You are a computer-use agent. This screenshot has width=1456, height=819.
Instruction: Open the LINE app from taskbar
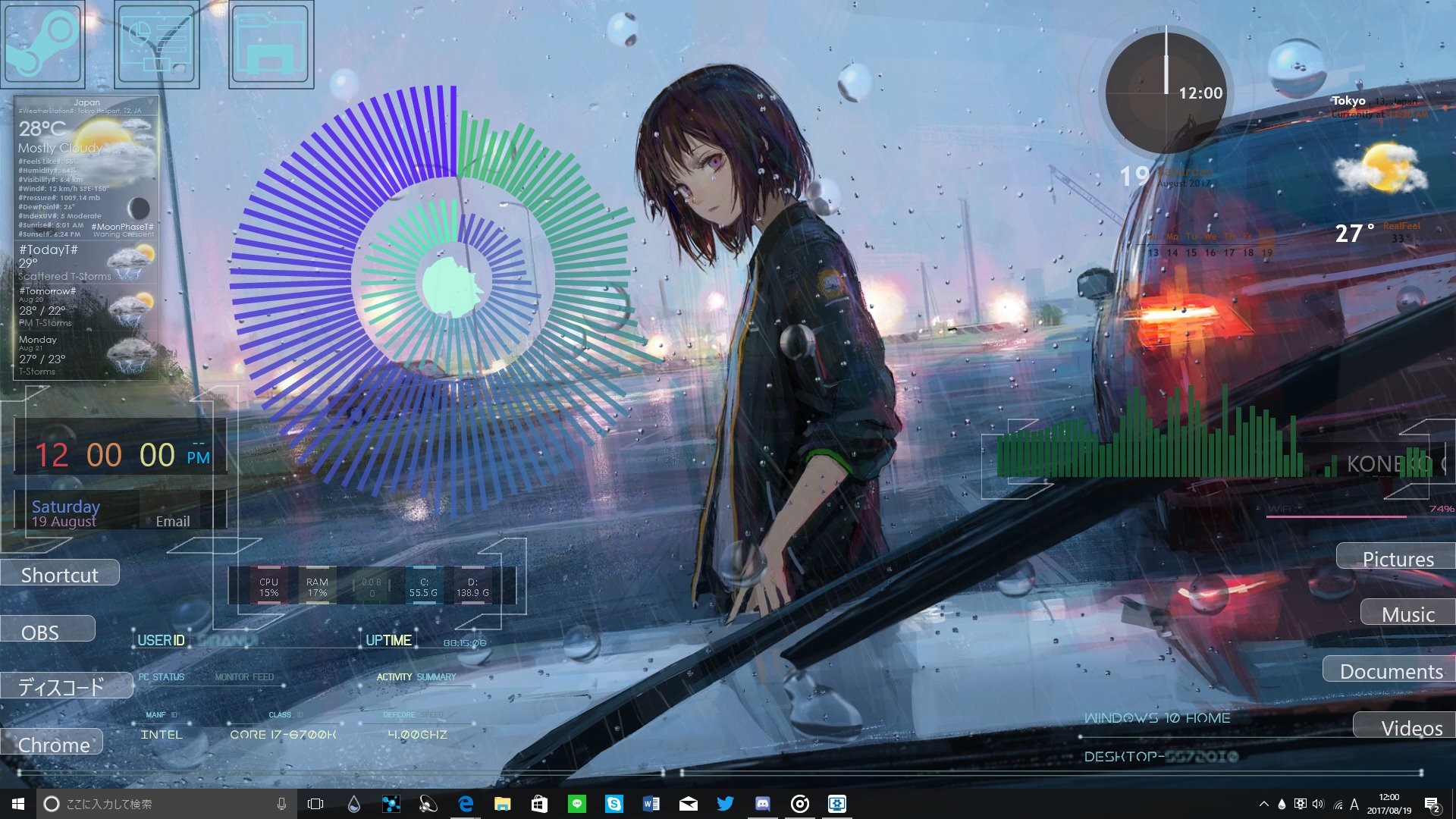point(577,804)
